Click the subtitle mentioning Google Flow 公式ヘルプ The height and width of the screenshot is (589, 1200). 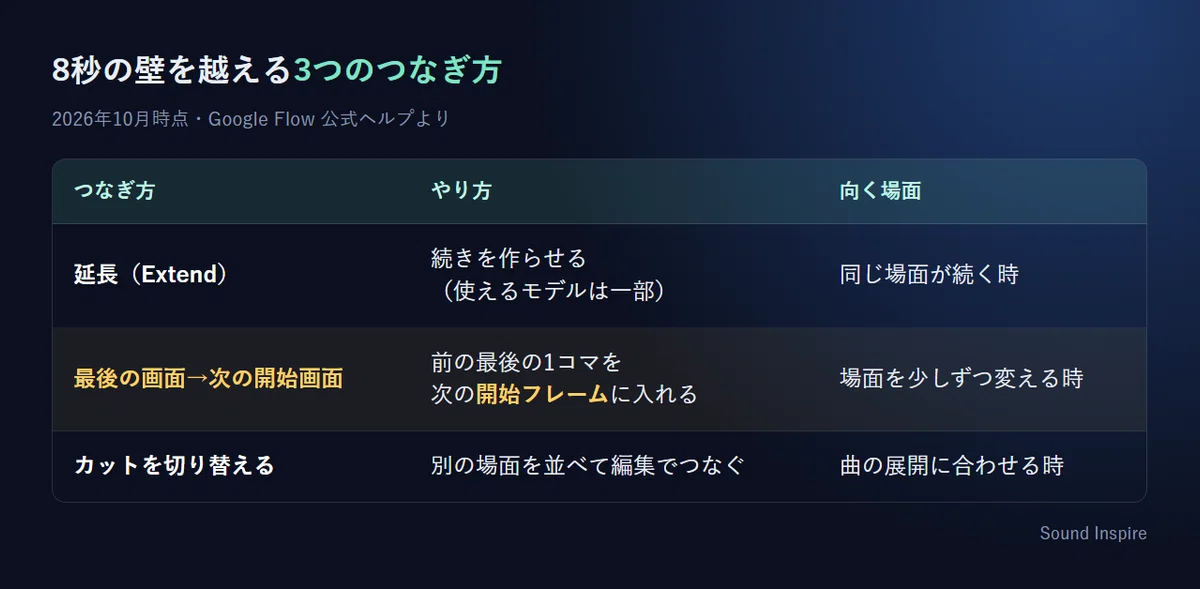click(x=251, y=119)
